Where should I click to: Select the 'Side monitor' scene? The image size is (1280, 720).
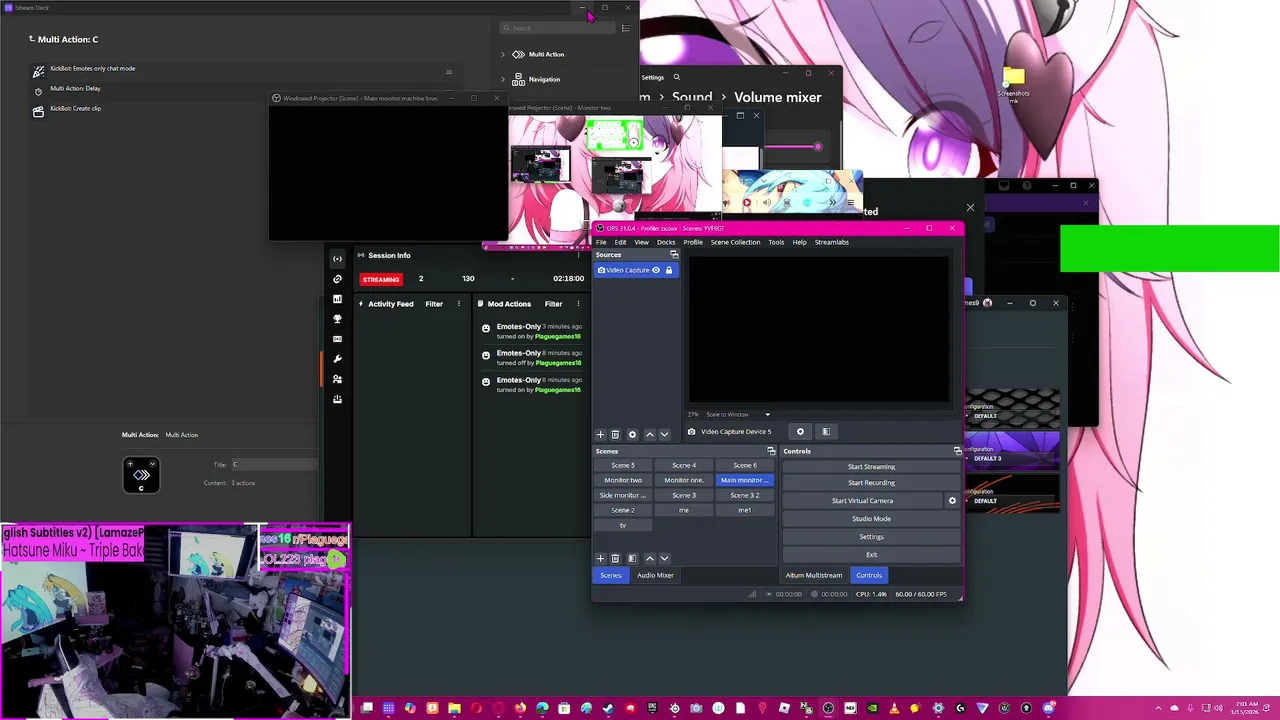pyautogui.click(x=623, y=495)
